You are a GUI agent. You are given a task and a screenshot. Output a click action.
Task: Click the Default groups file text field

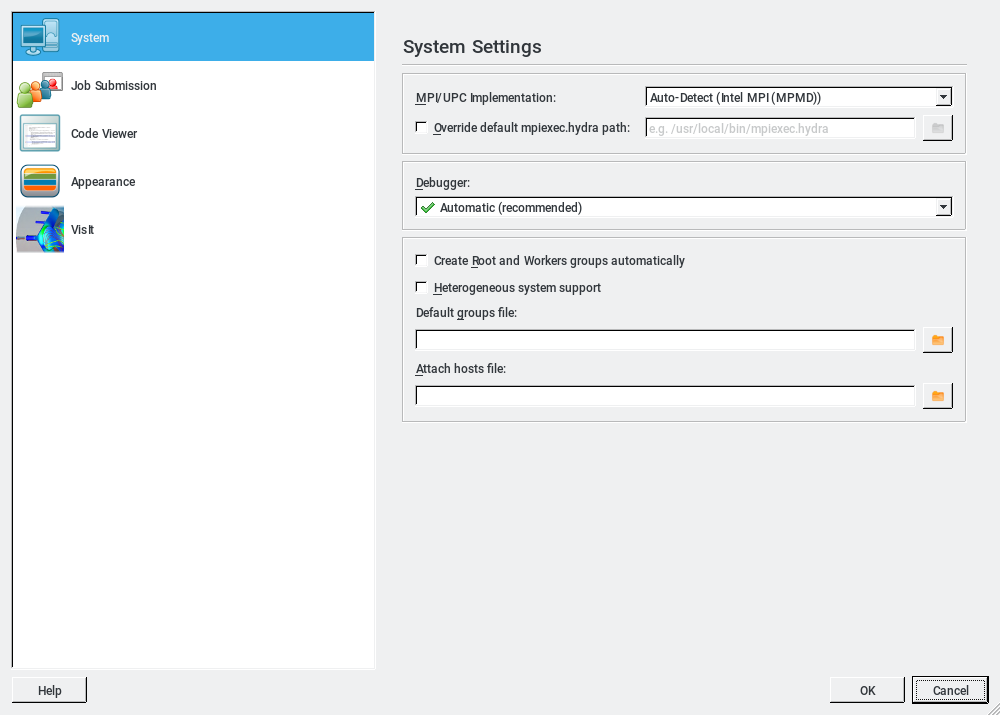click(665, 341)
